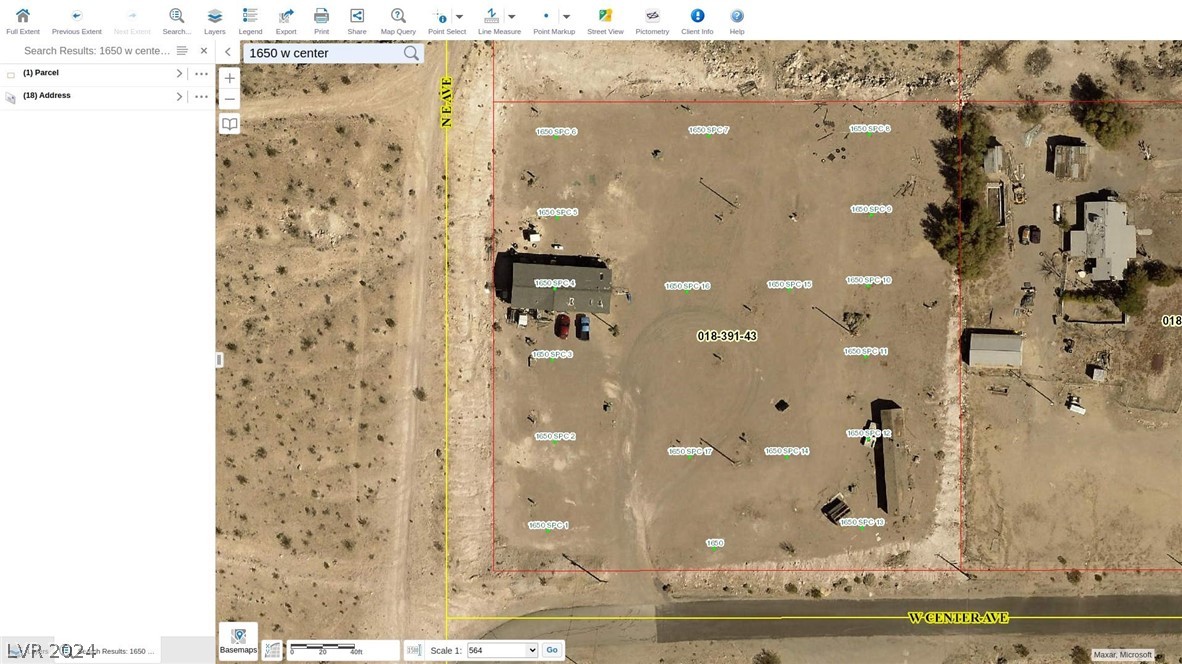Expand the Address result group
Screen dimensions: 1182x664
click(179, 95)
